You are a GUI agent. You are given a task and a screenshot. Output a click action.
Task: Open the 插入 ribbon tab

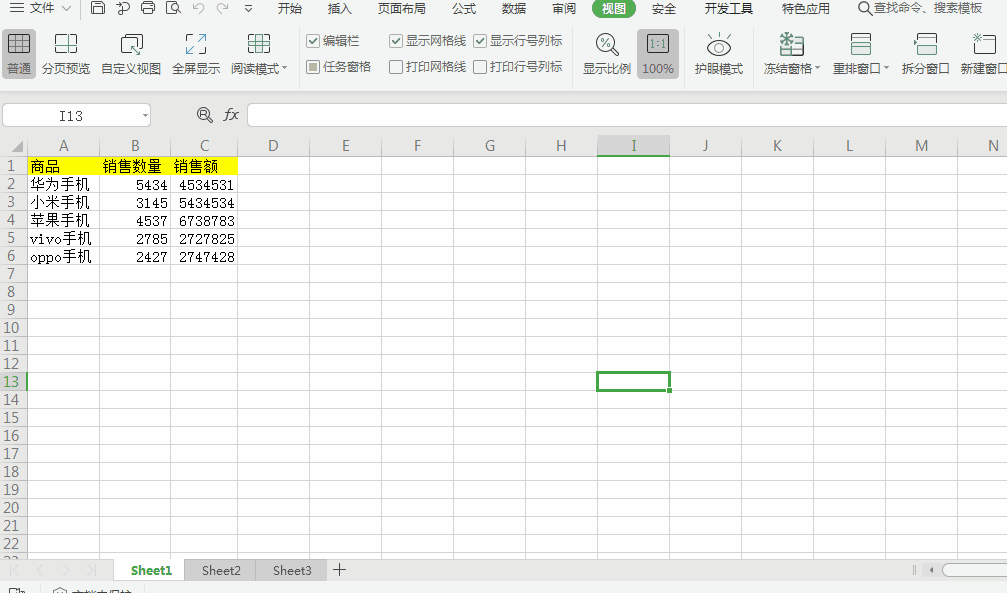click(340, 8)
